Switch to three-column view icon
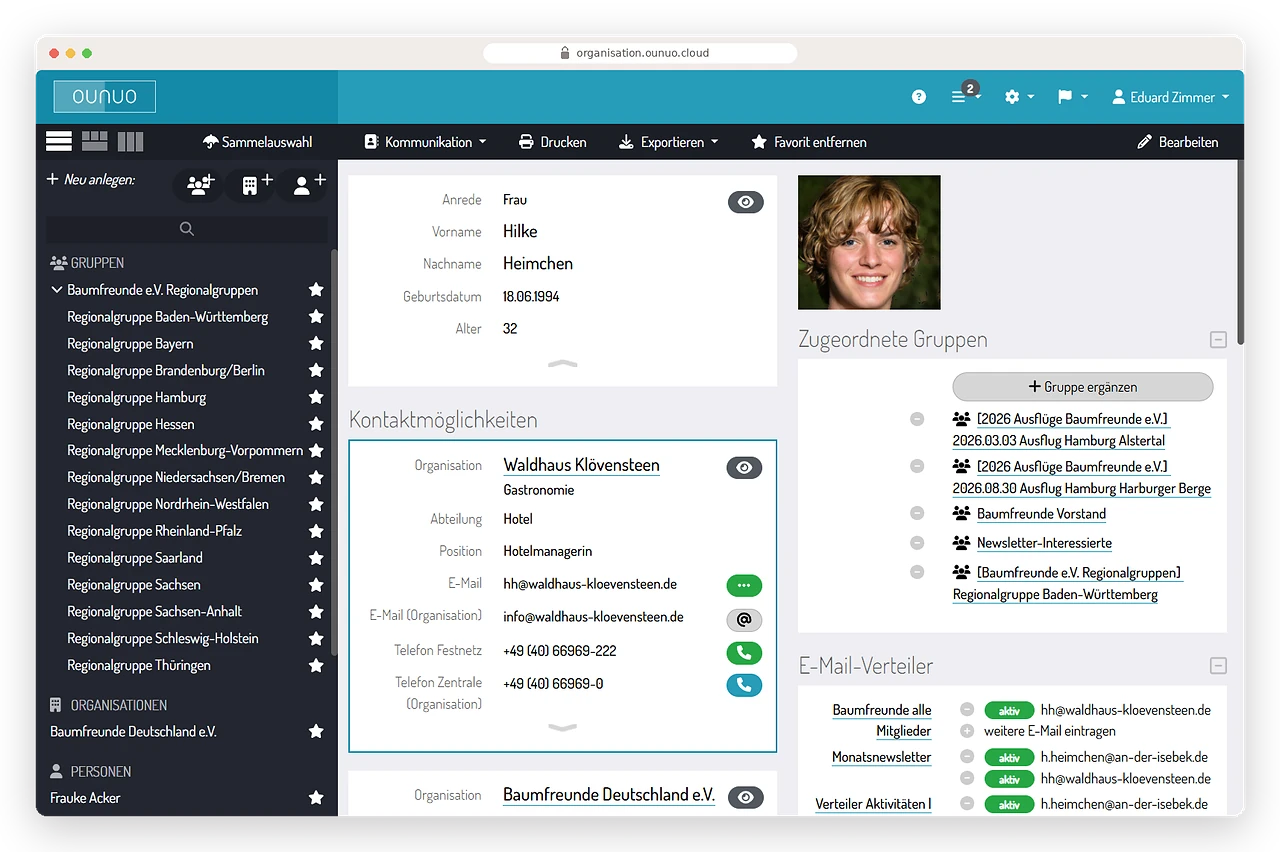Screen dimensions: 1280x852 tap(130, 141)
